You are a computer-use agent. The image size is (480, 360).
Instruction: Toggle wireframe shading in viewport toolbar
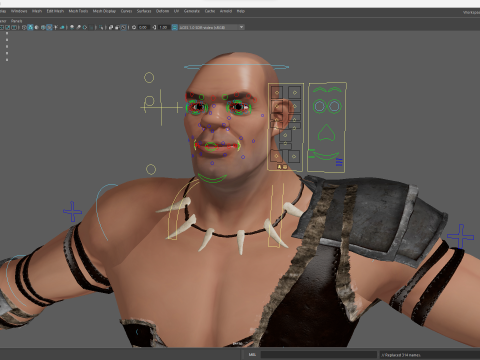pos(24,27)
